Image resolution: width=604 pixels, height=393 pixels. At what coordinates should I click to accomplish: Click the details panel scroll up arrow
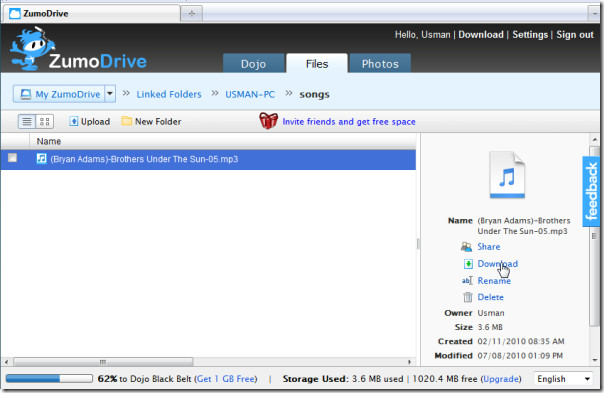click(x=595, y=139)
